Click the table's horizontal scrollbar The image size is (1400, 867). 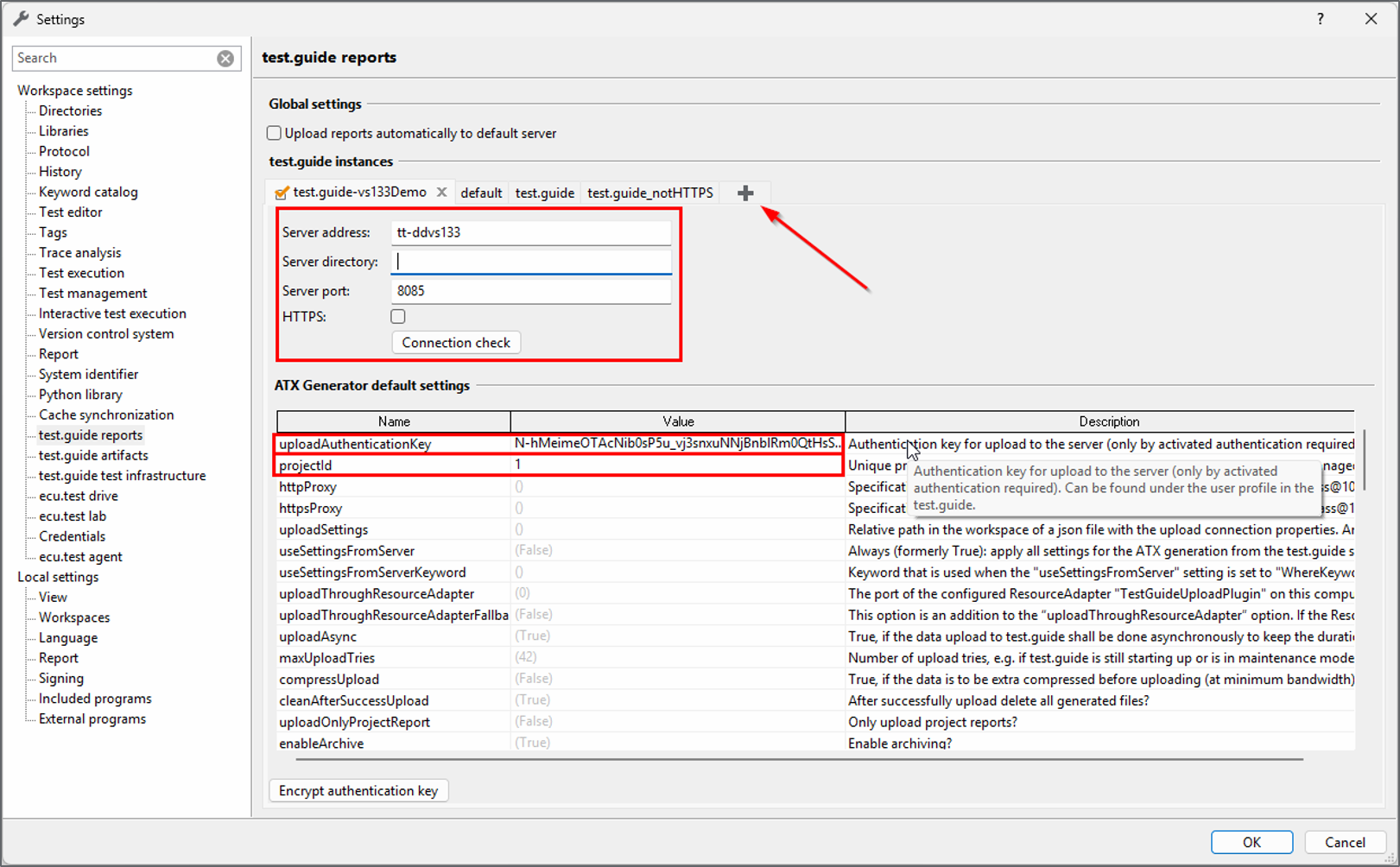click(x=799, y=760)
